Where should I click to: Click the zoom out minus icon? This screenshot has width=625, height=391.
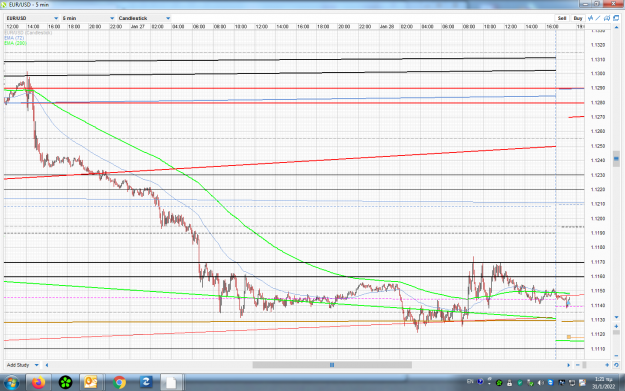[x=578, y=365]
